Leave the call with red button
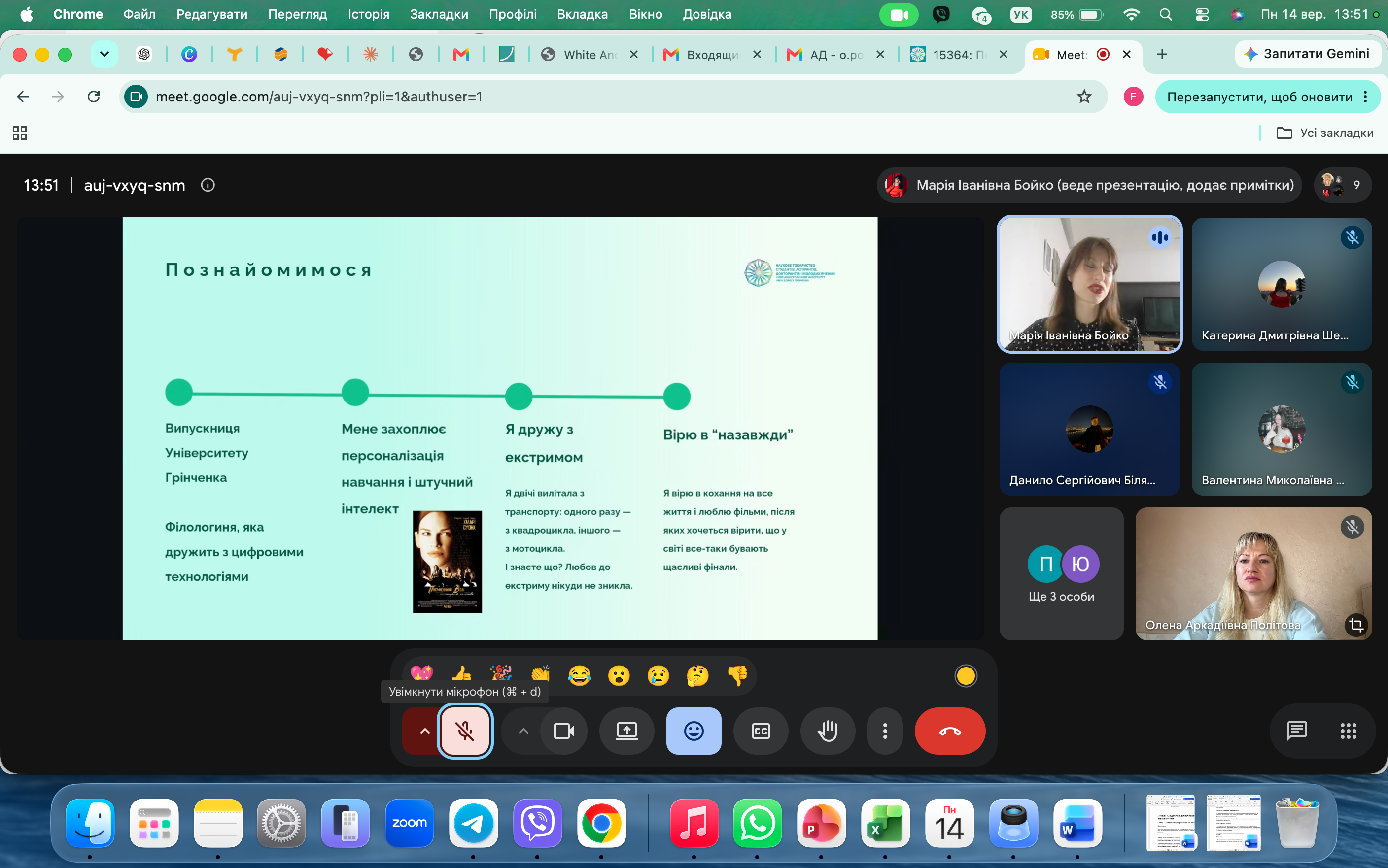This screenshot has height=868, width=1388. pyautogui.click(x=950, y=731)
